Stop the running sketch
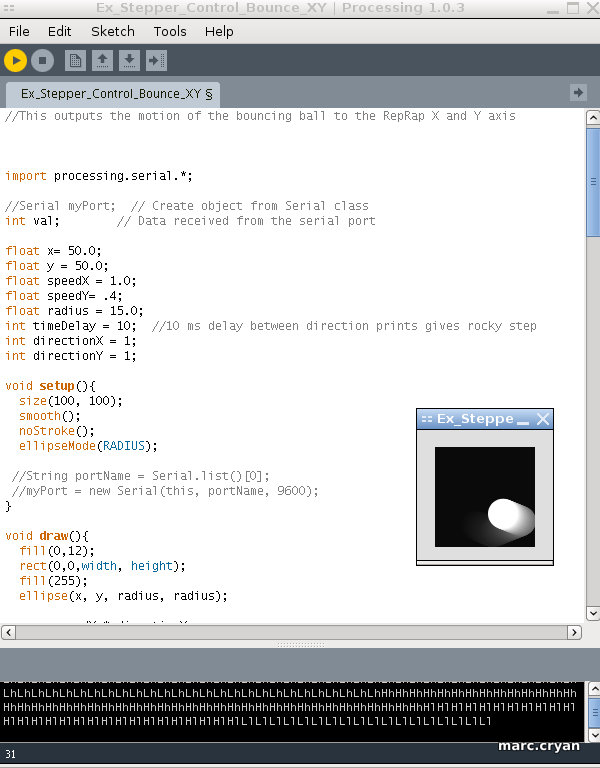 pos(43,61)
